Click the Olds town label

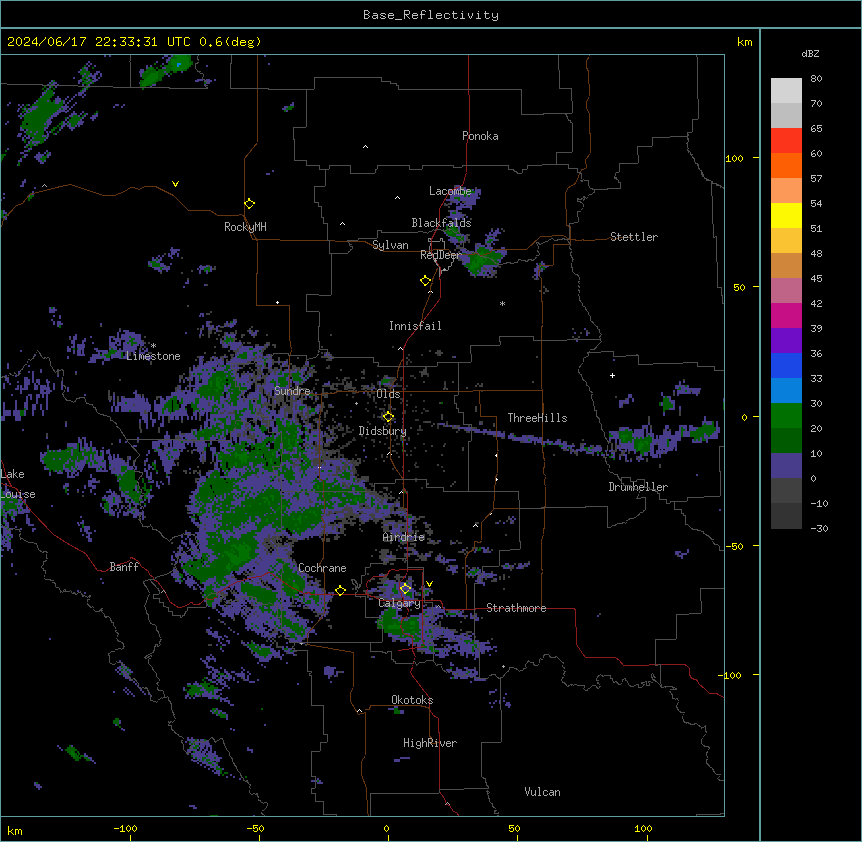click(x=388, y=394)
